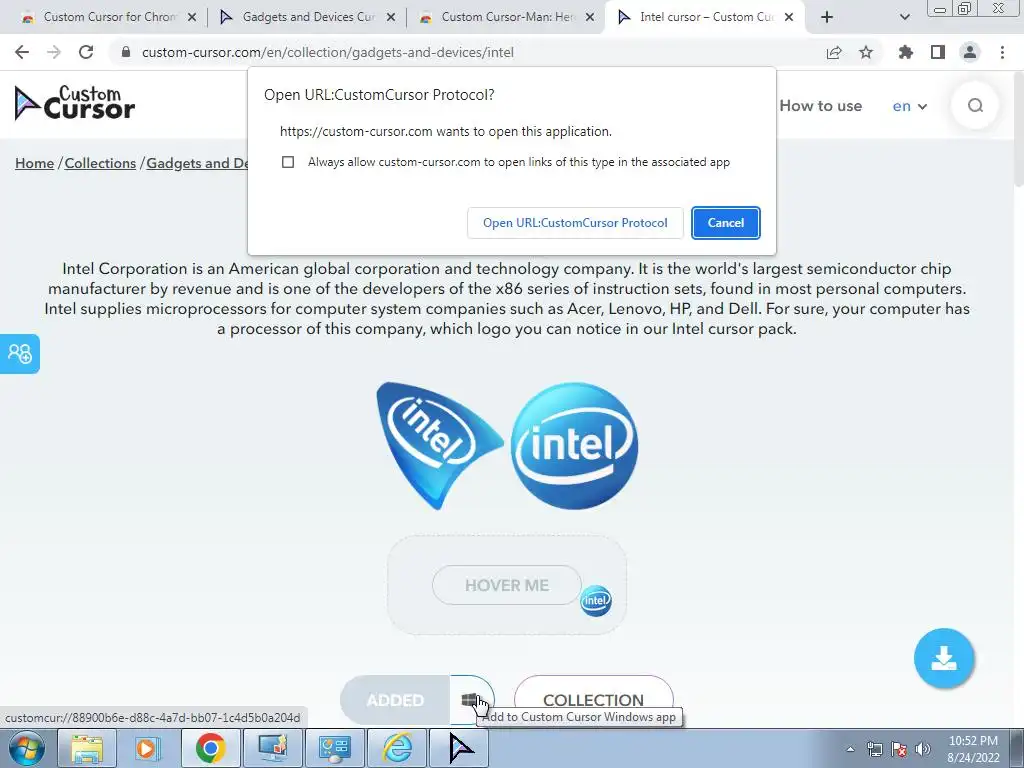1024x768 pixels.
Task: Go to Home breadcrumb link
Action: tap(35, 163)
